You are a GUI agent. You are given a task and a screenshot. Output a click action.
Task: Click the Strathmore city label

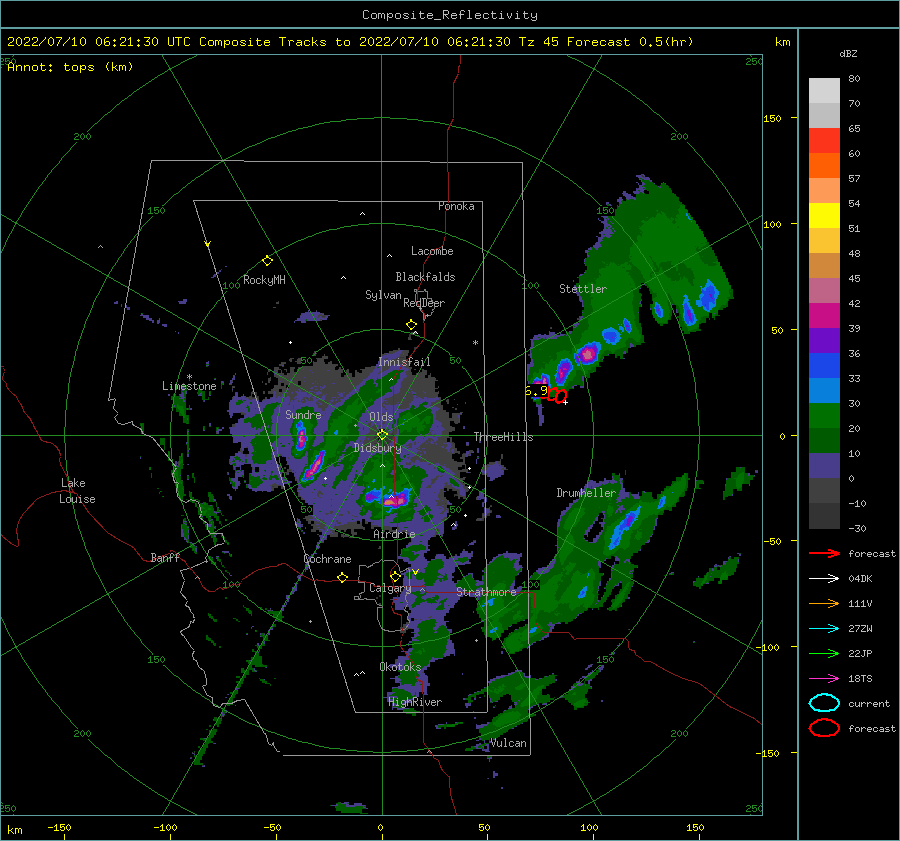486,592
